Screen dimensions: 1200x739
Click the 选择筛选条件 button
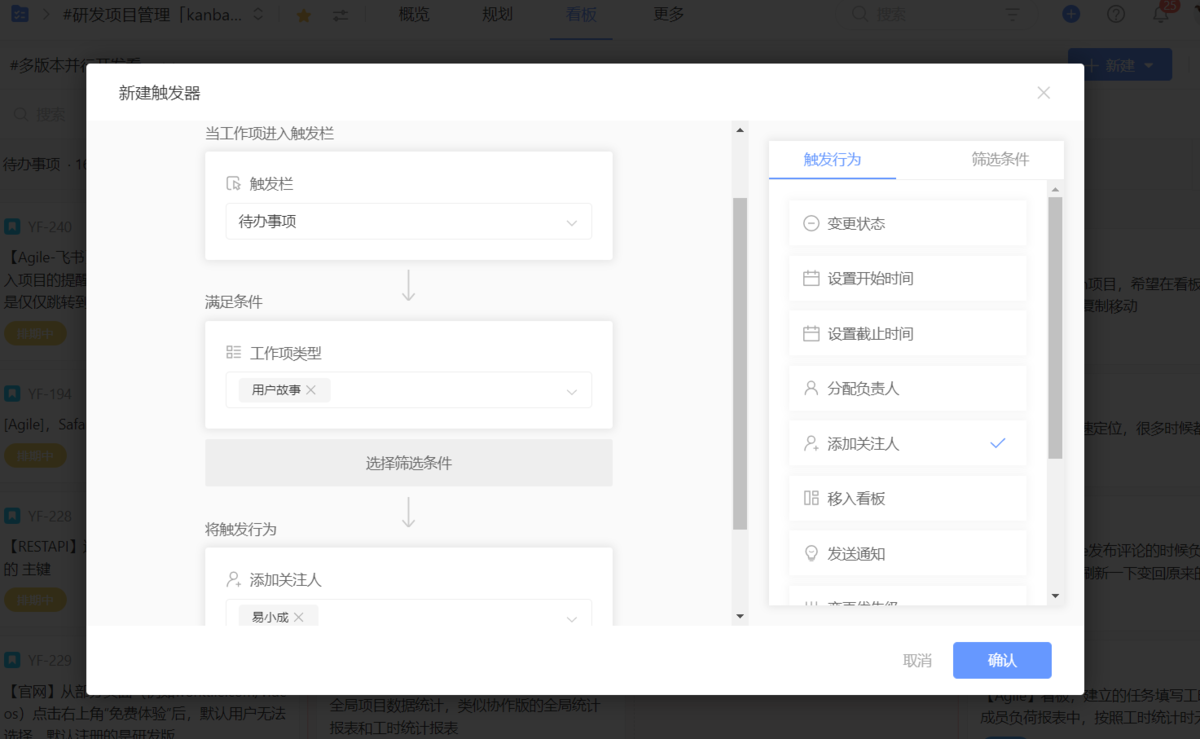(408, 462)
